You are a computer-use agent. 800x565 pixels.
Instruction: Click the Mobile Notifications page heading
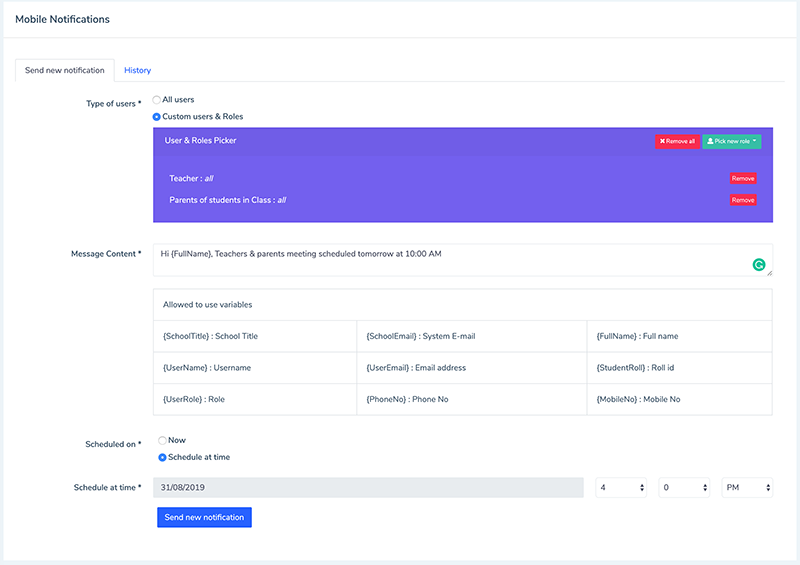tap(62, 19)
